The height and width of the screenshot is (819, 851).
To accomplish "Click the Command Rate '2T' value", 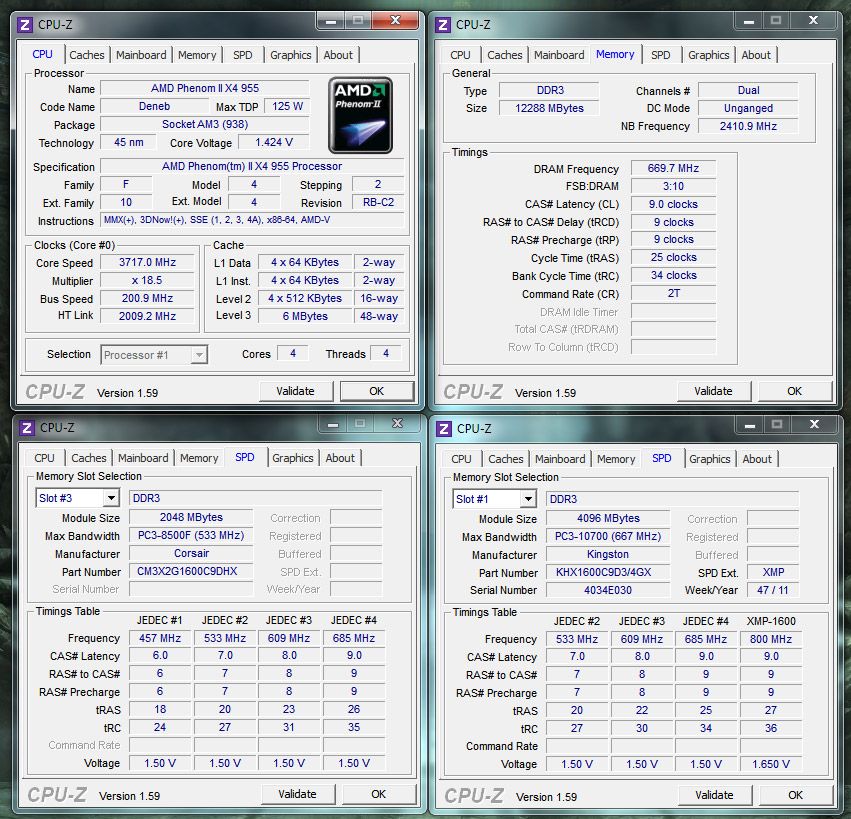I will point(674,294).
